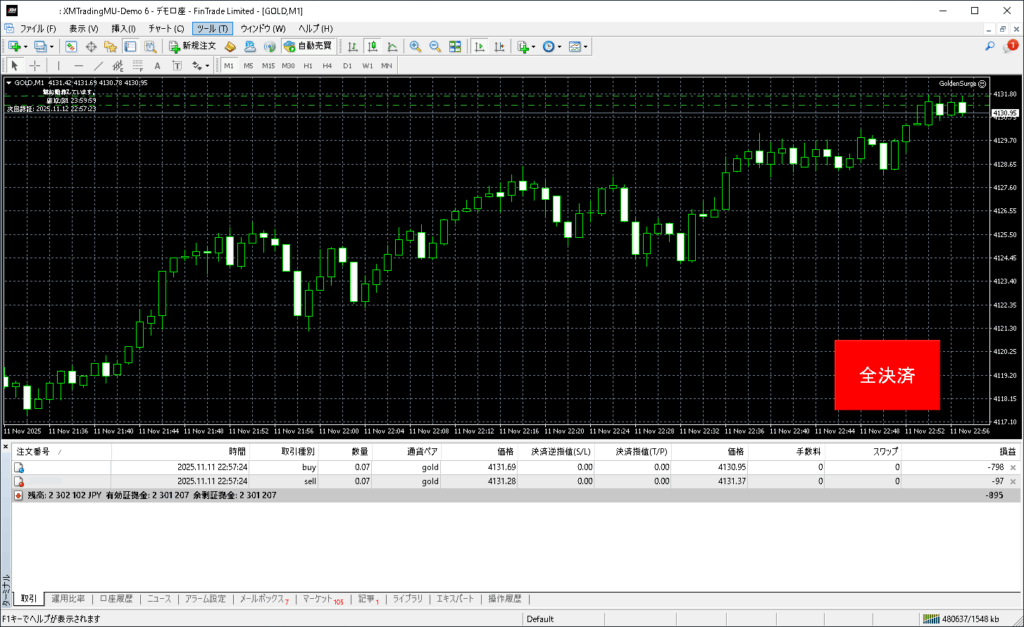Select the vertical line drawing tool
The image size is (1024, 627).
[57, 66]
